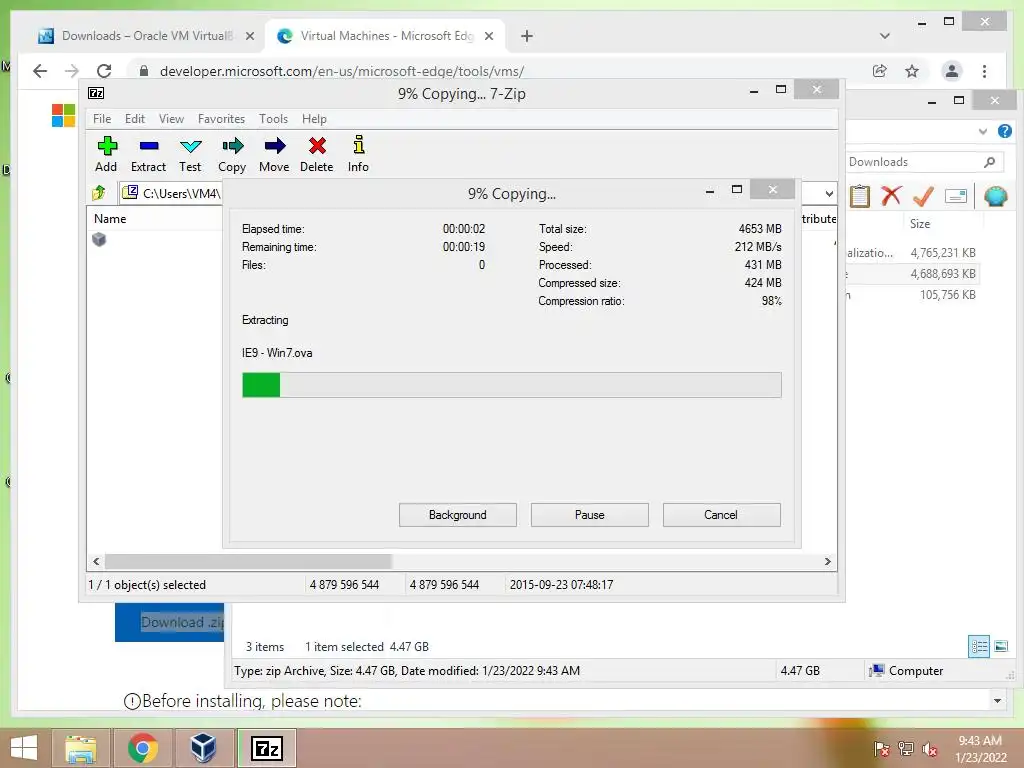The image size is (1024, 768).
Task: Open the Chrome tab search chevron
Action: [x=884, y=36]
